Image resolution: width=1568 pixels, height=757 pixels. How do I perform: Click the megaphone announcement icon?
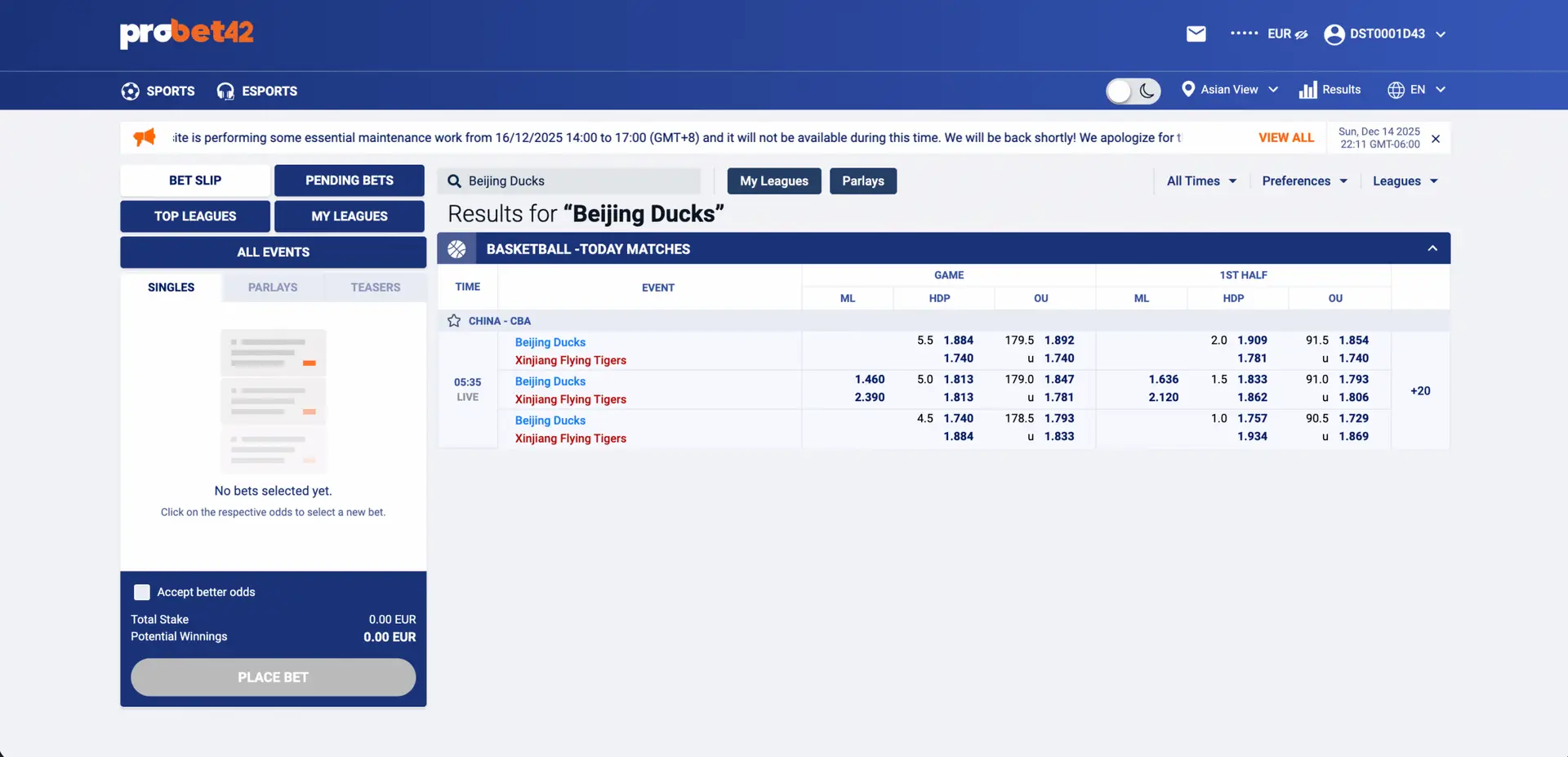pos(145,137)
